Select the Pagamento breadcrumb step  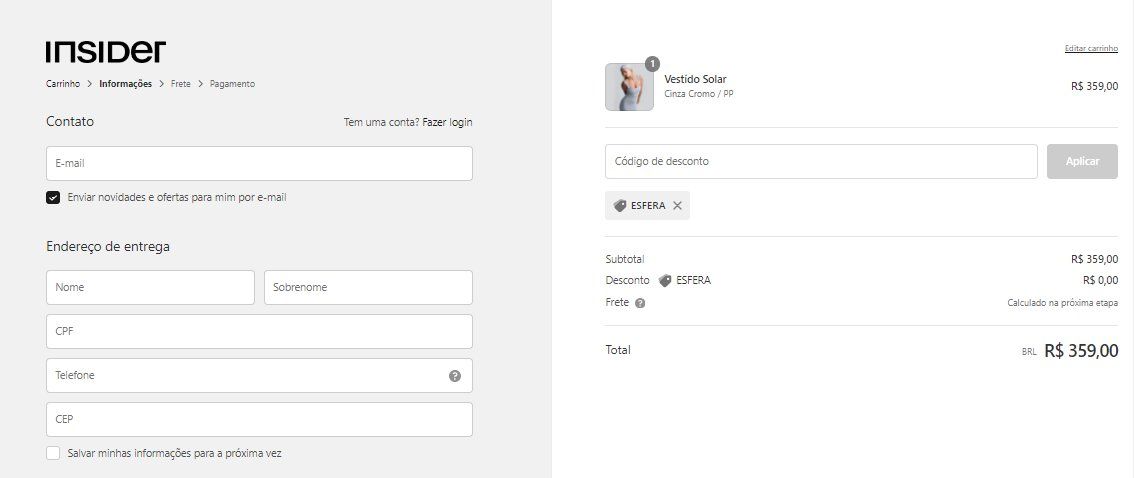(232, 84)
